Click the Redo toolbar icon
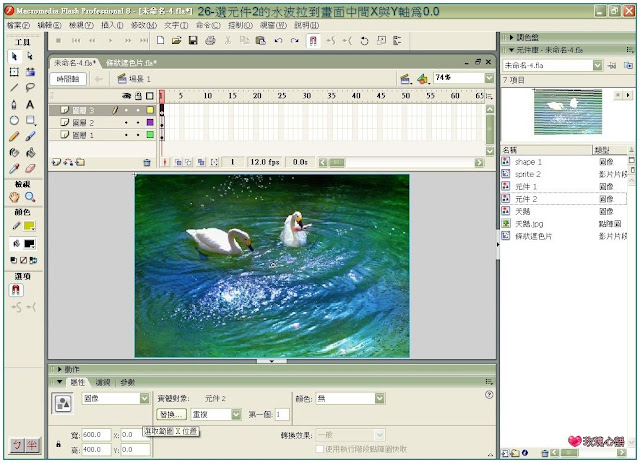Image resolution: width=640 pixels, height=463 pixels. [x=295, y=40]
